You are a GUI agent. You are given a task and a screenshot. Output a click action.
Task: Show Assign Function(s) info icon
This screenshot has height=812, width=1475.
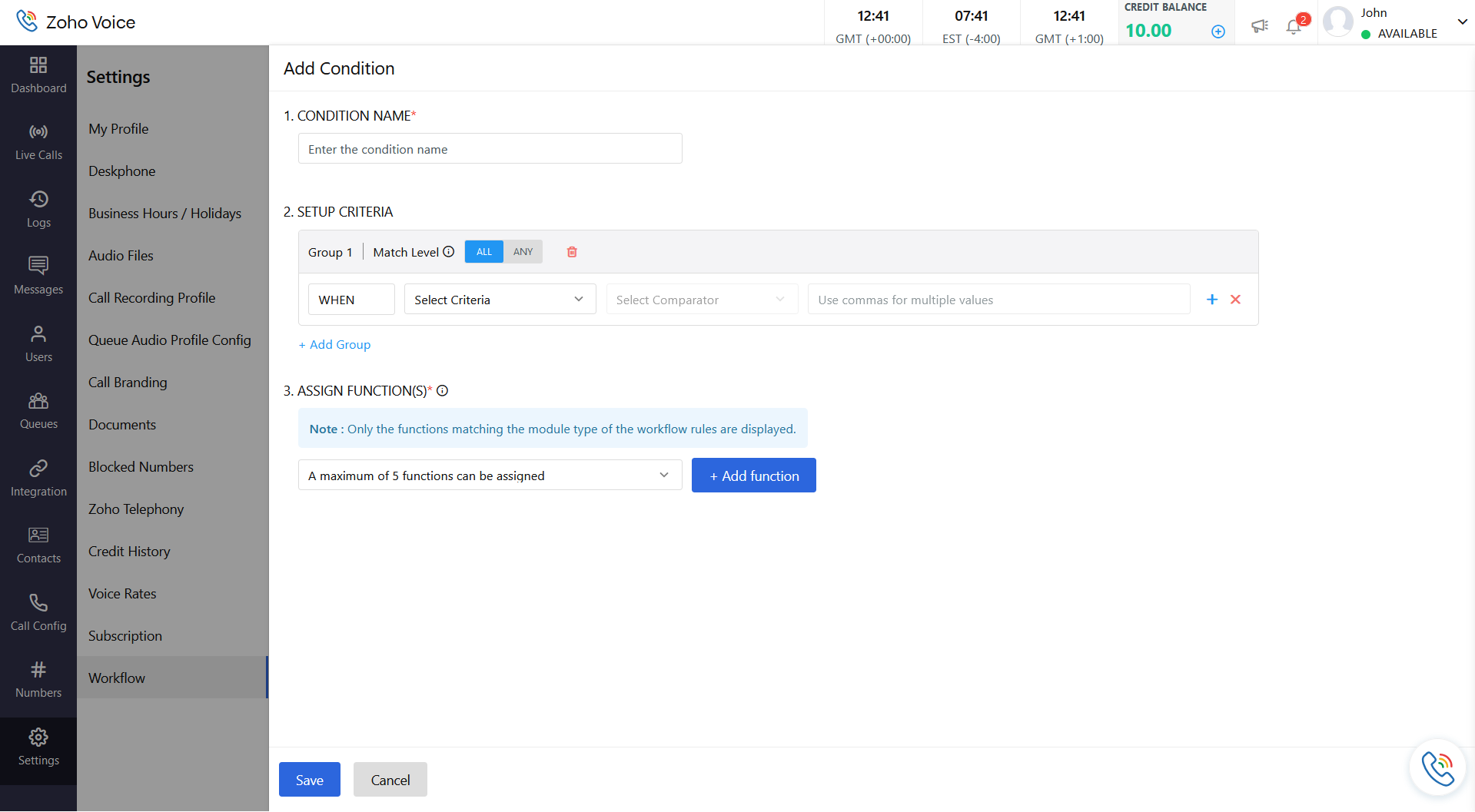443,391
